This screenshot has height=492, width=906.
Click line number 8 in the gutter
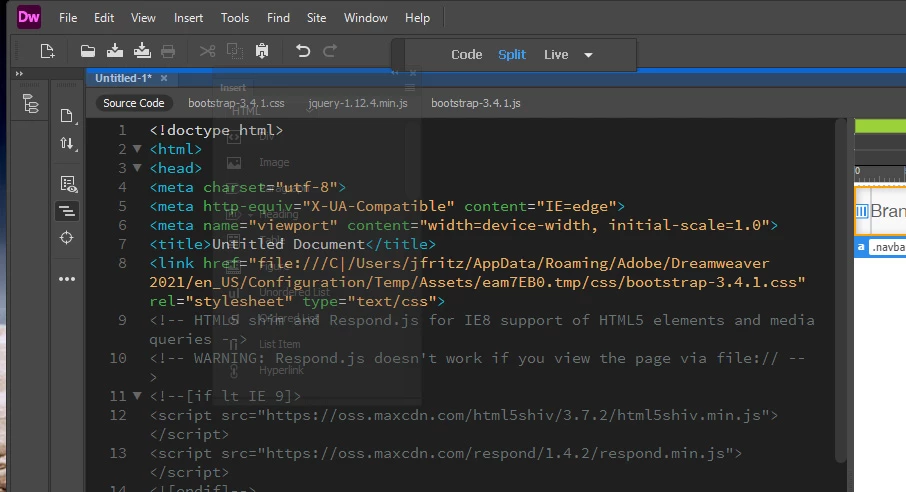(122, 263)
